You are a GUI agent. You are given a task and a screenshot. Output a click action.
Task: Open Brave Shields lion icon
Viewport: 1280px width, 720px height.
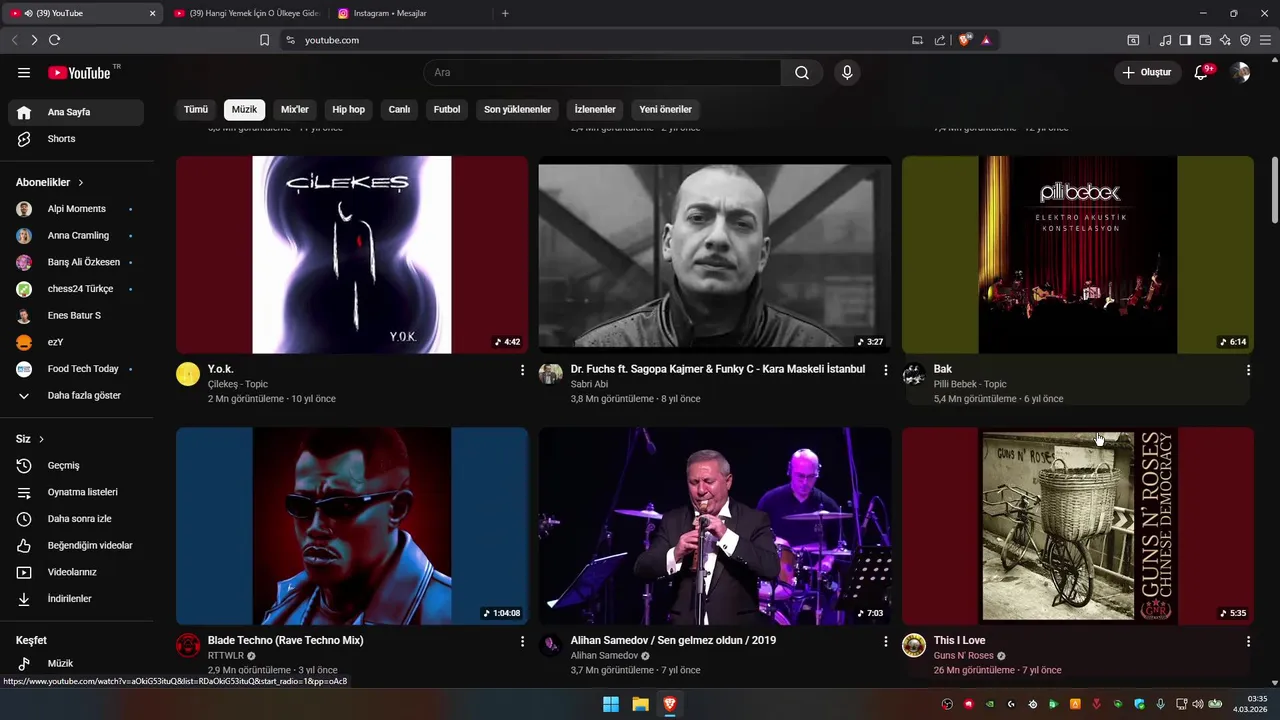point(964,40)
